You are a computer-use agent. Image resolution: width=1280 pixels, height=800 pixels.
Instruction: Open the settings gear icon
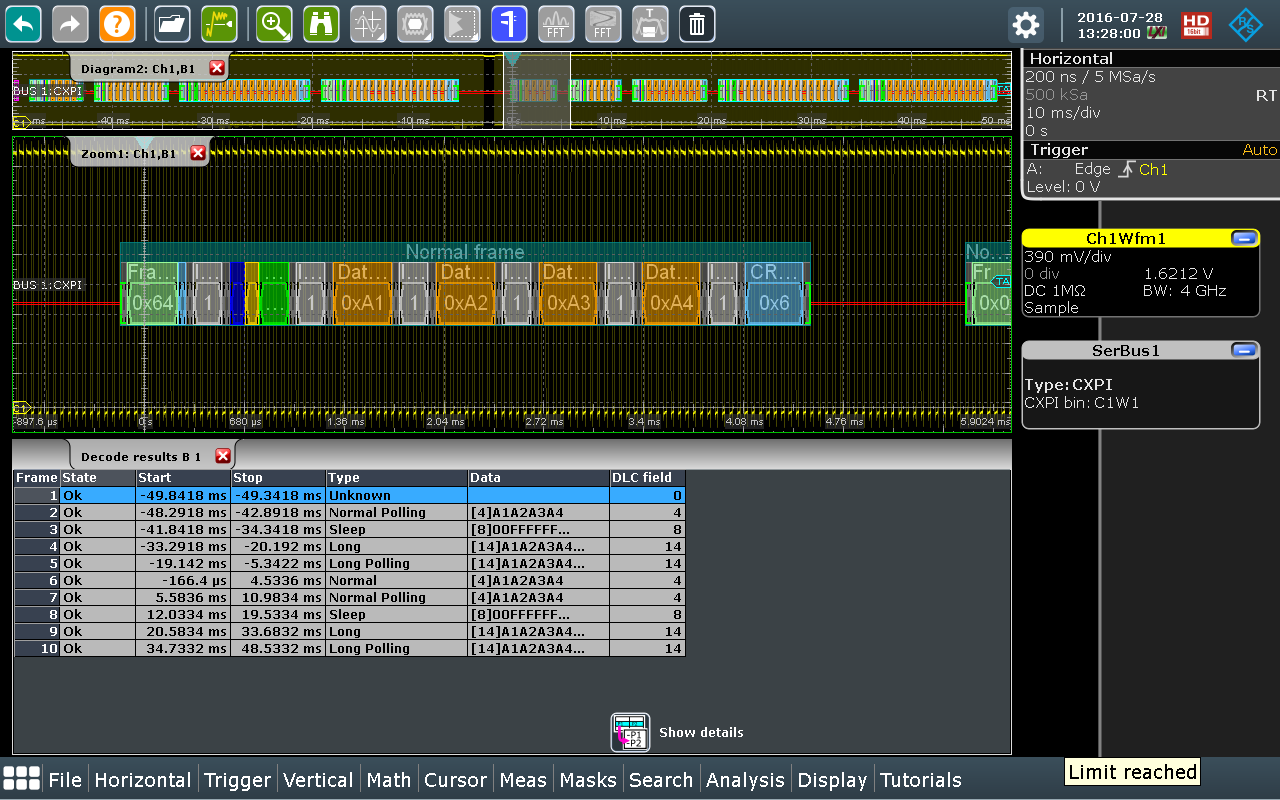click(x=1025, y=24)
